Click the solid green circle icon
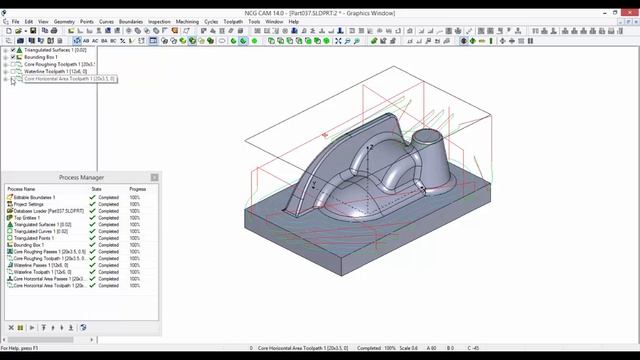The height and width of the screenshot is (360, 640). (254, 41)
